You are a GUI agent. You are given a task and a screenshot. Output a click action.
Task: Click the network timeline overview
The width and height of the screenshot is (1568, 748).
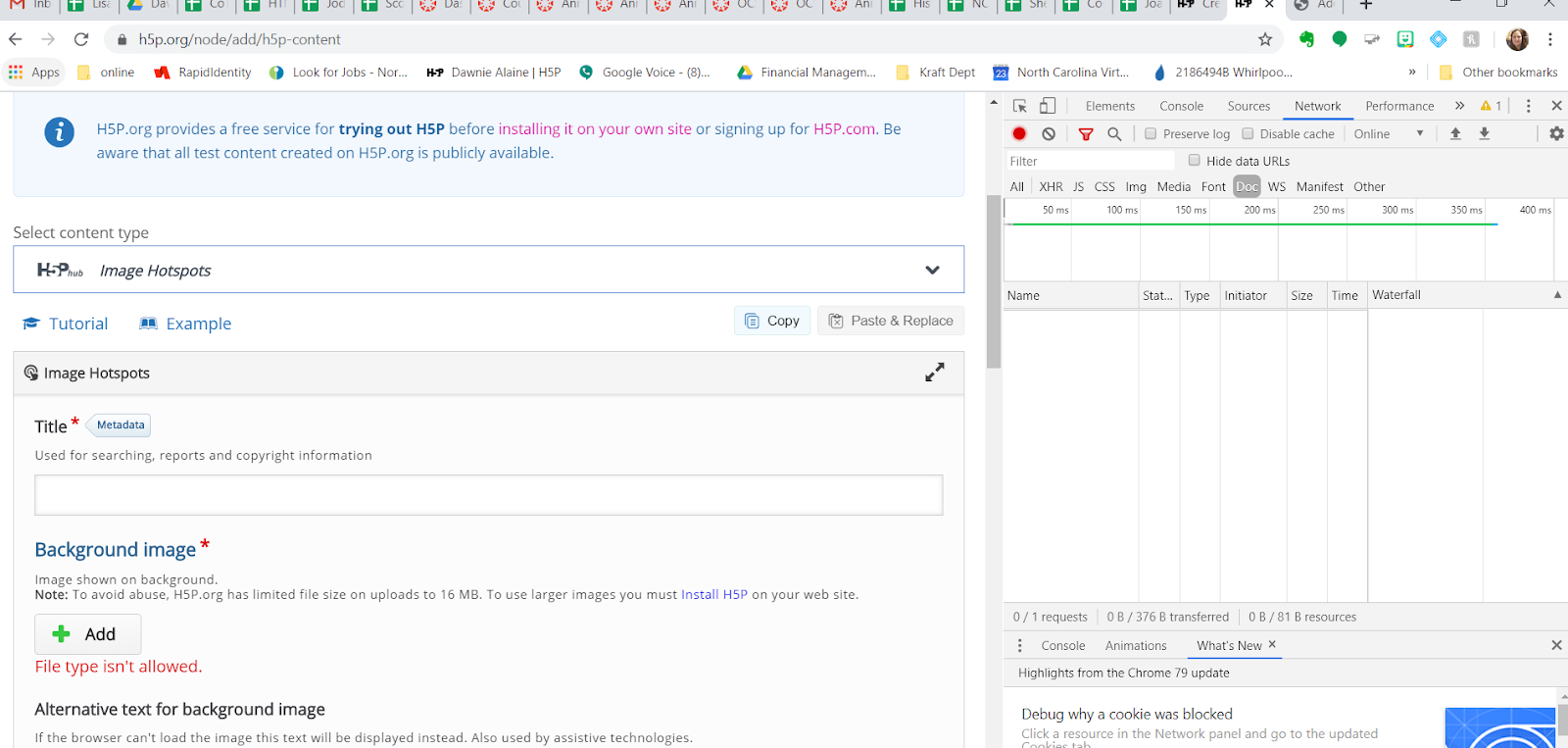(x=1284, y=240)
